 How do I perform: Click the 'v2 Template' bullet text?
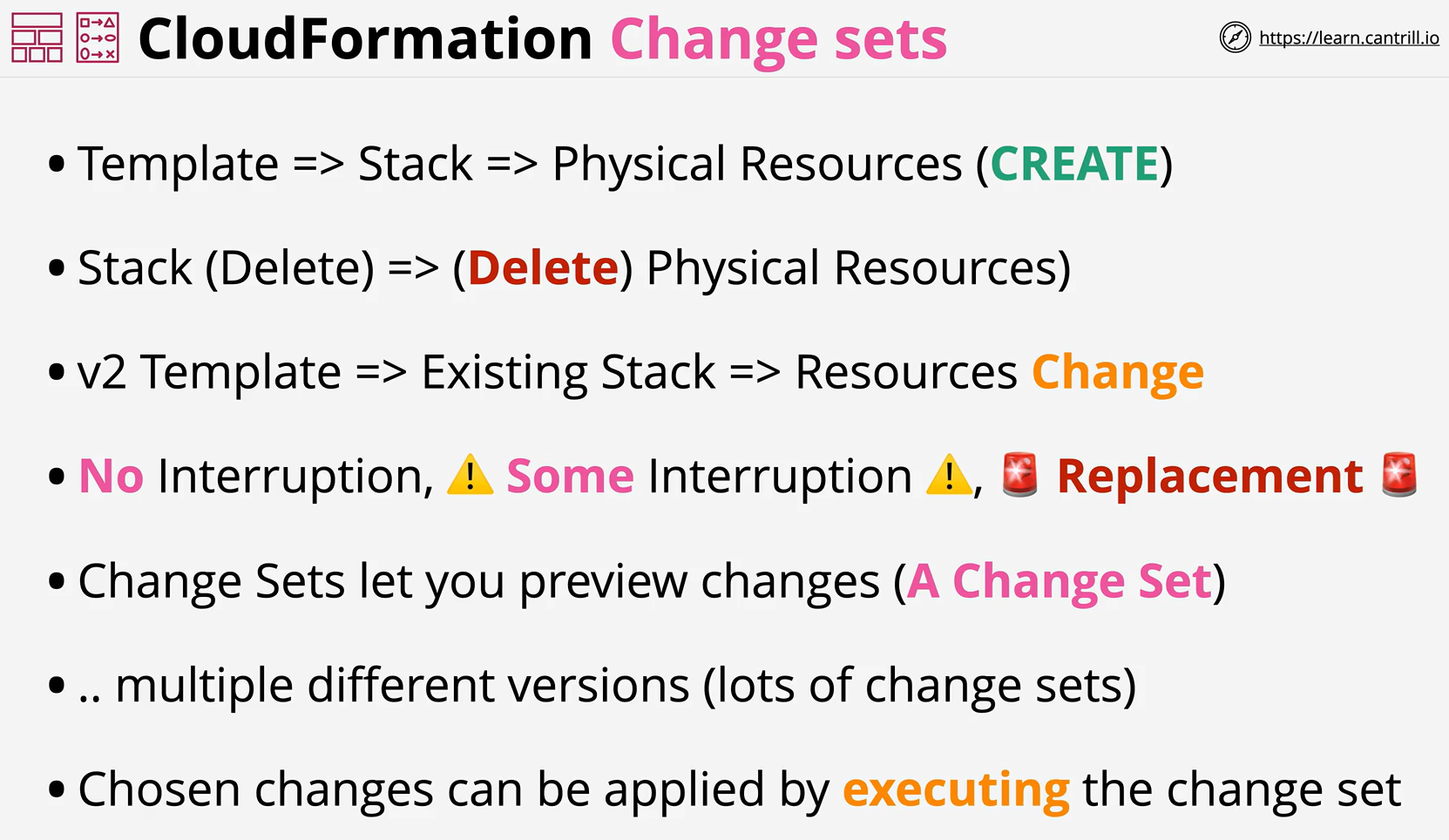pyautogui.click(x=209, y=373)
